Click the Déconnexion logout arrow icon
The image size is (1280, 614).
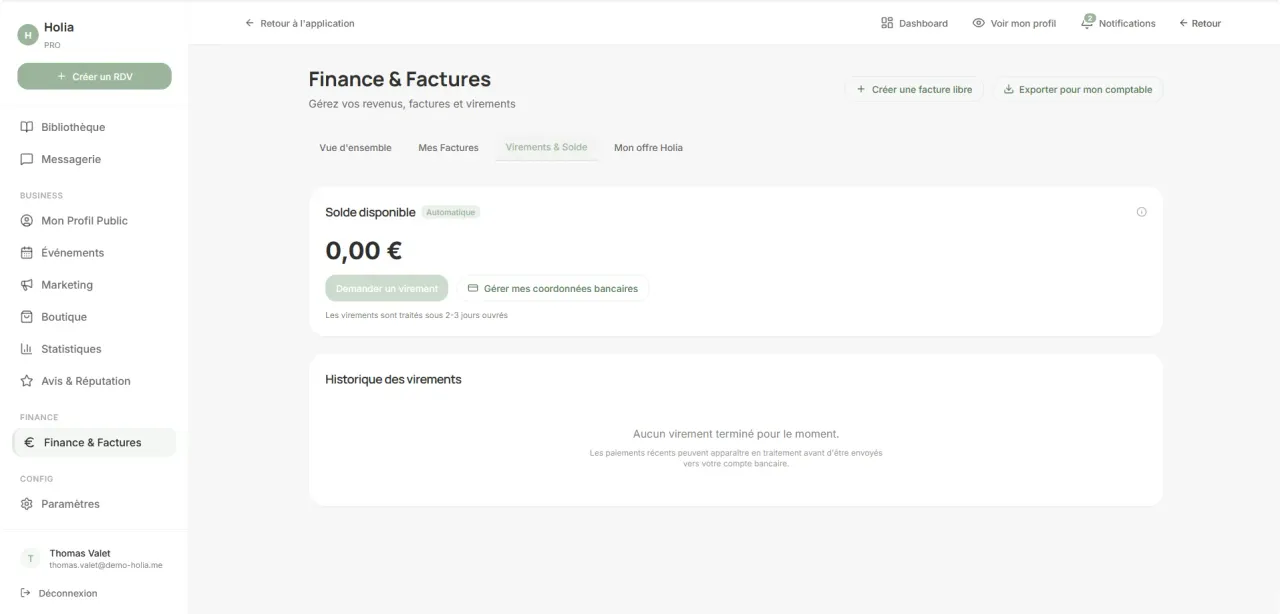tap(26, 593)
